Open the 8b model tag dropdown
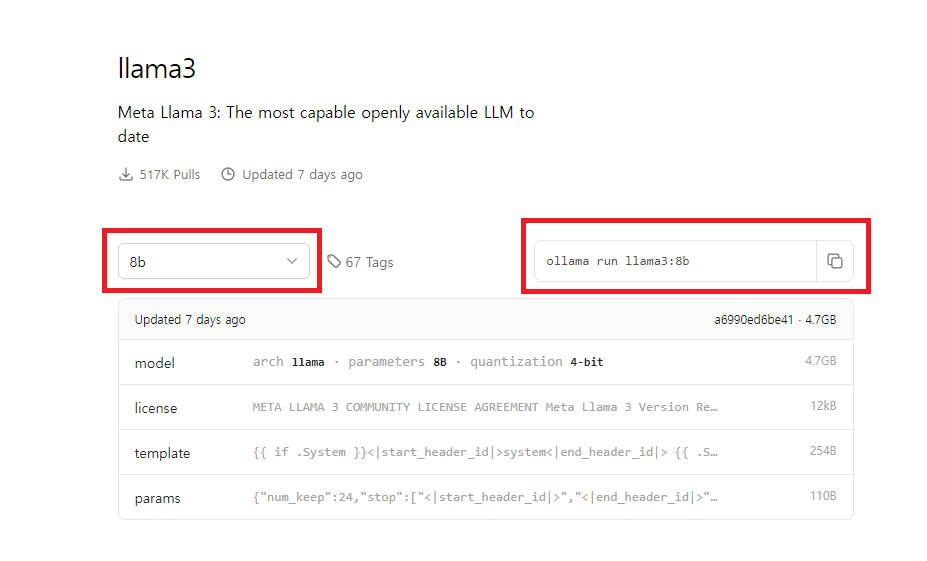This screenshot has height=561, width=927. [213, 261]
